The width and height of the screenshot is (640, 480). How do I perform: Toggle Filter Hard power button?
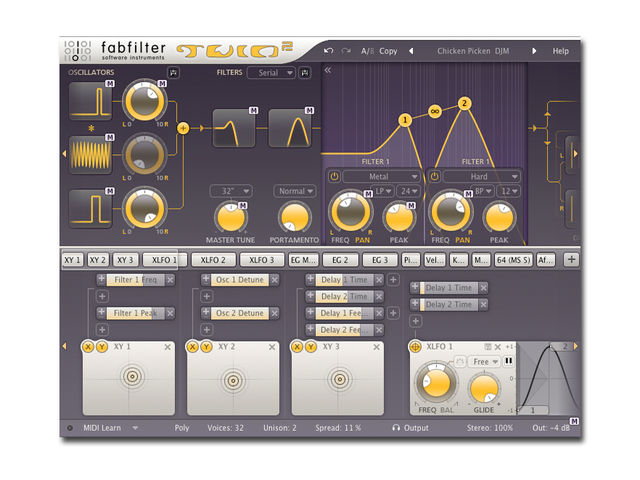434,176
